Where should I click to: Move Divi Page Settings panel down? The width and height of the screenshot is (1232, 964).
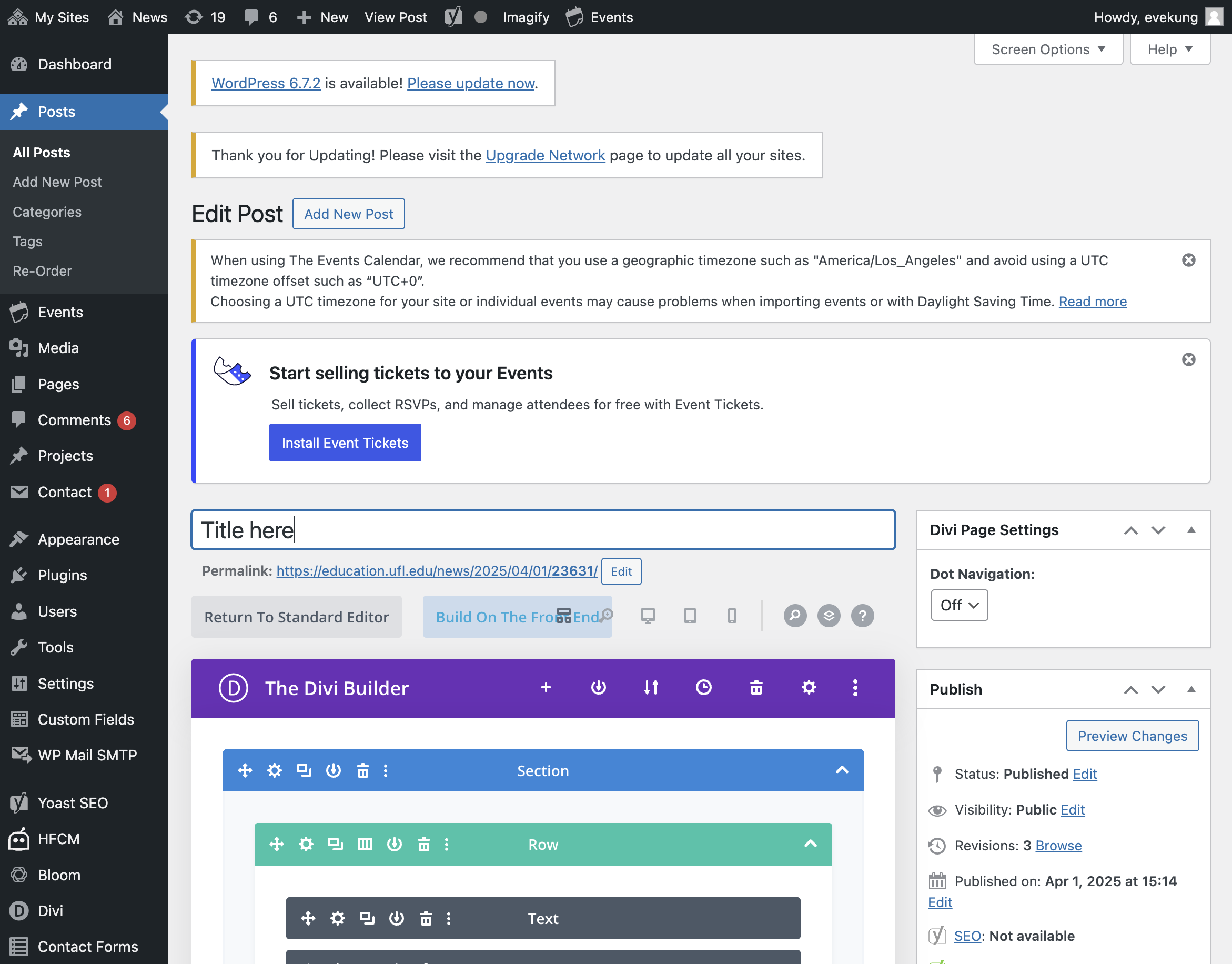click(1158, 530)
